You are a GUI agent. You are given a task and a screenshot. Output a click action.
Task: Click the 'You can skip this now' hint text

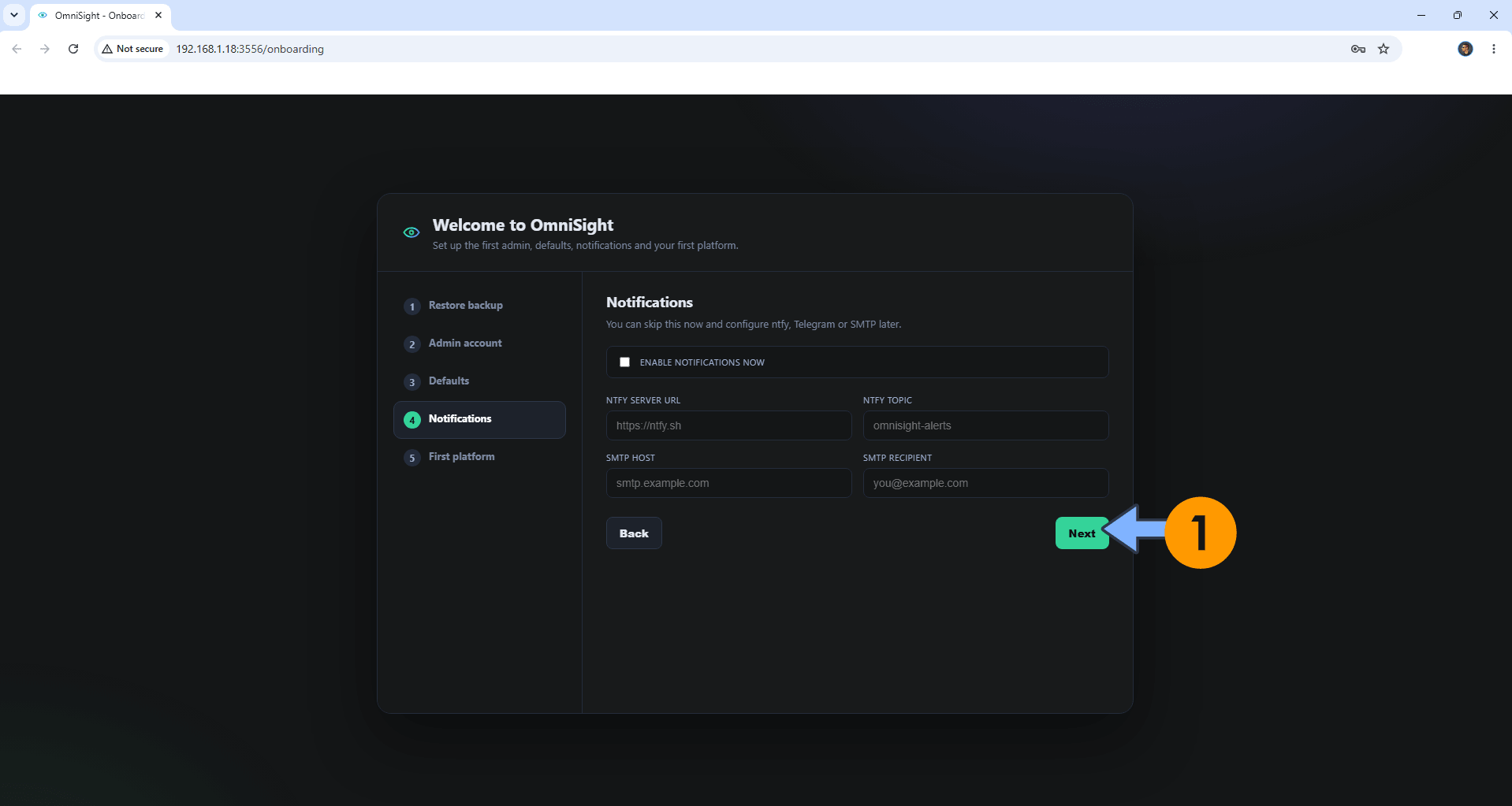click(753, 325)
